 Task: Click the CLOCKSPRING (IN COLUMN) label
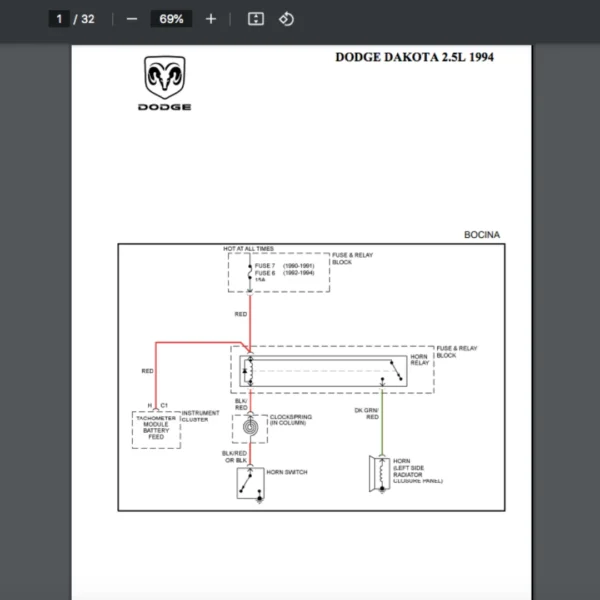291,420
